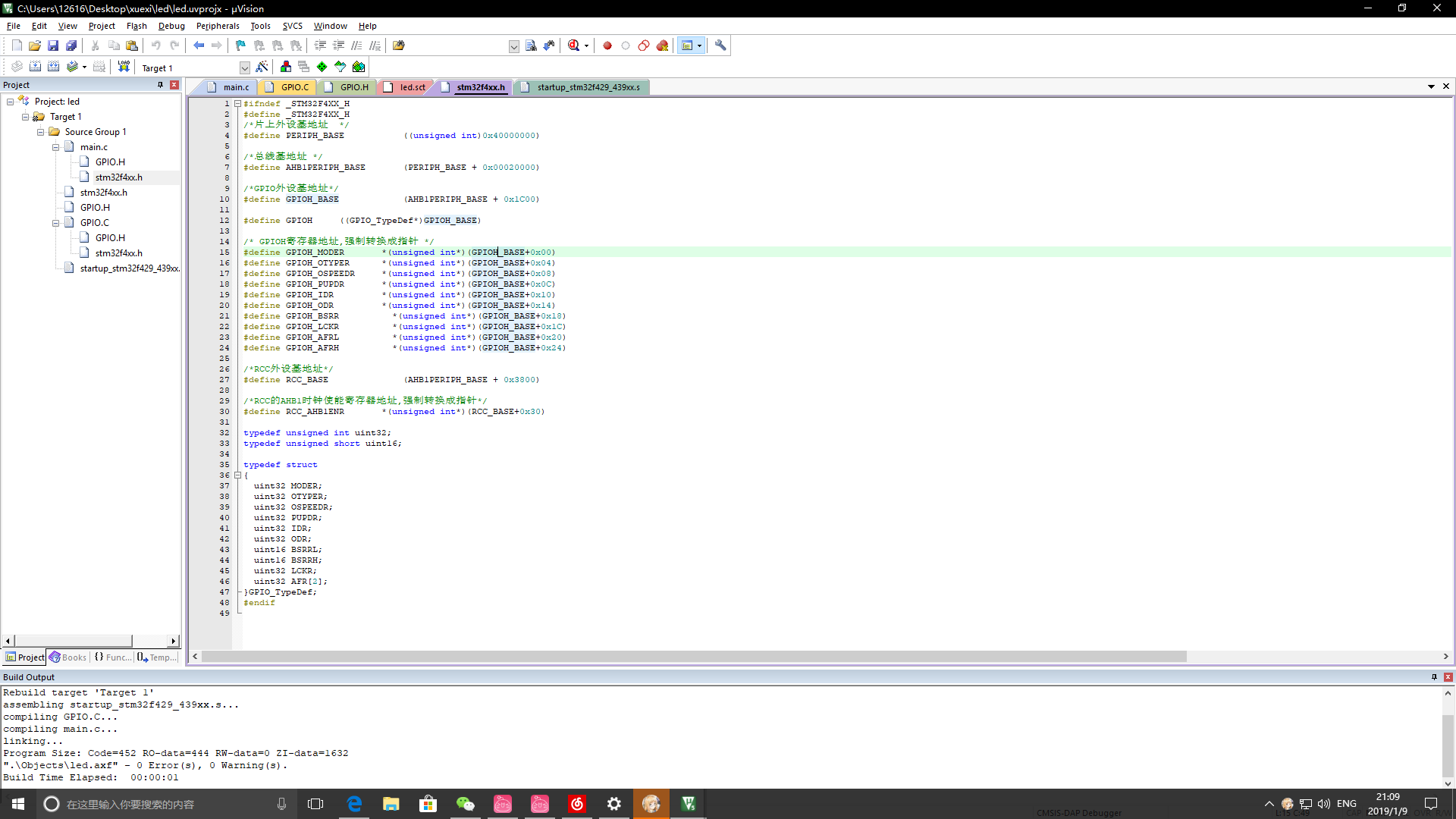Switch to the Books panel tab
Image resolution: width=1456 pixels, height=819 pixels.
[x=68, y=657]
